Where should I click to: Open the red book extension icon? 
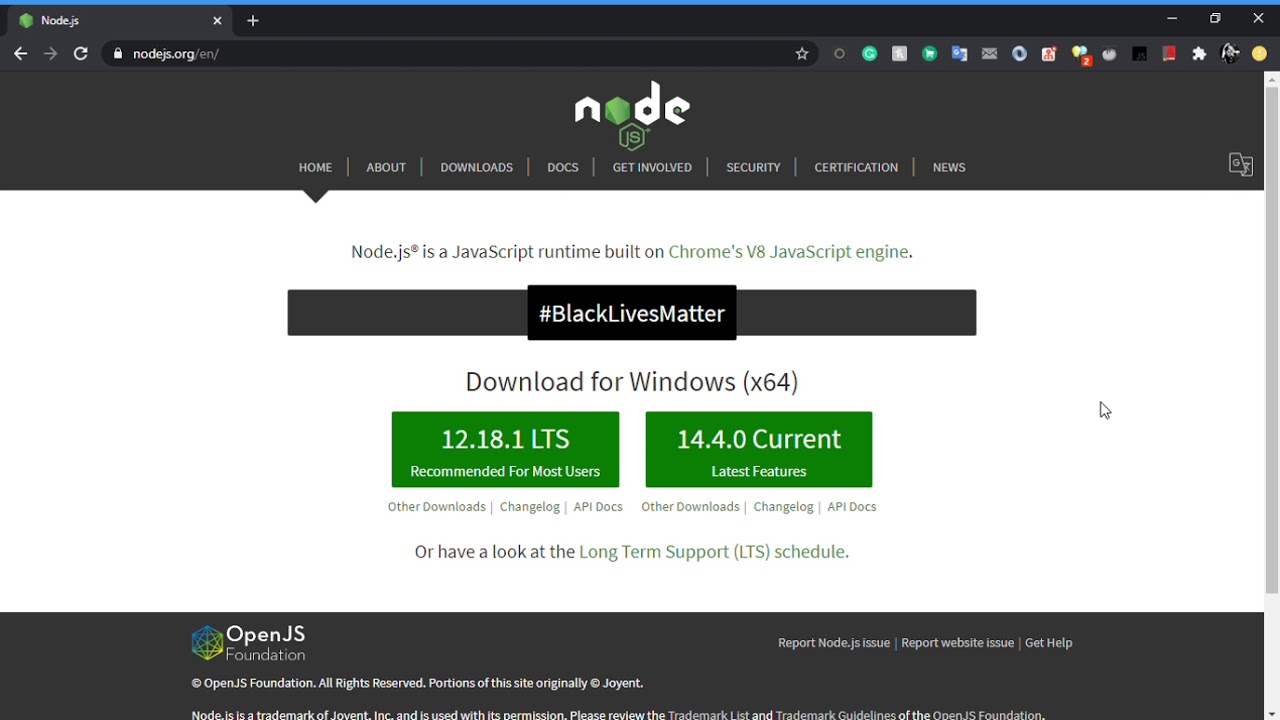click(x=1169, y=54)
